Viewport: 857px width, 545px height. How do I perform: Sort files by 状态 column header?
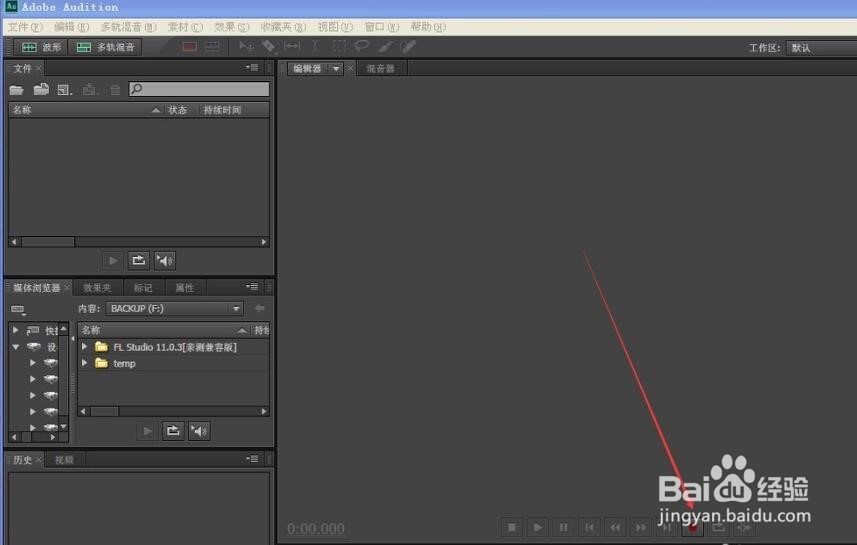178,110
